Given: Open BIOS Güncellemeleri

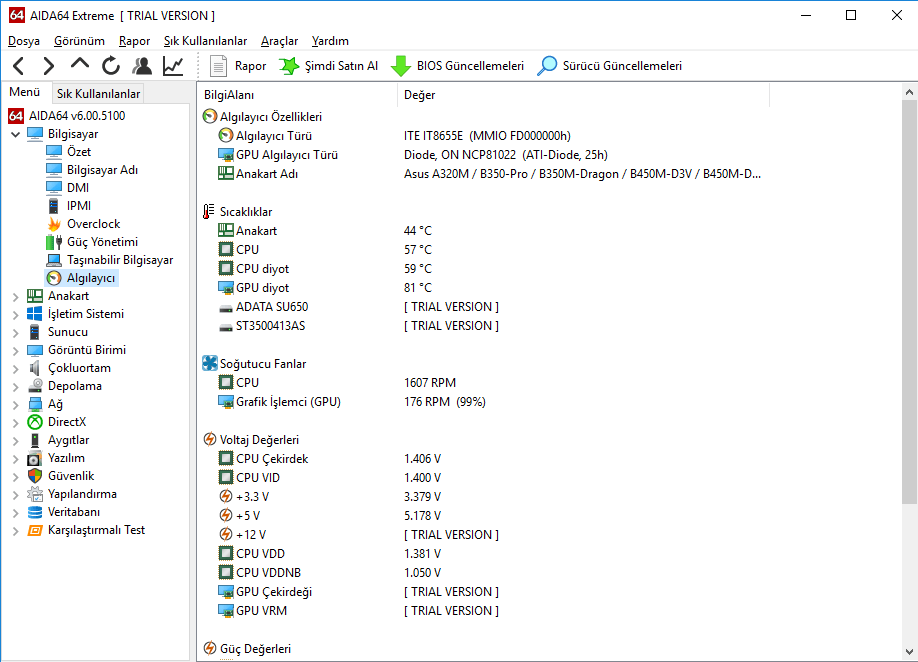Looking at the screenshot, I should click(457, 66).
